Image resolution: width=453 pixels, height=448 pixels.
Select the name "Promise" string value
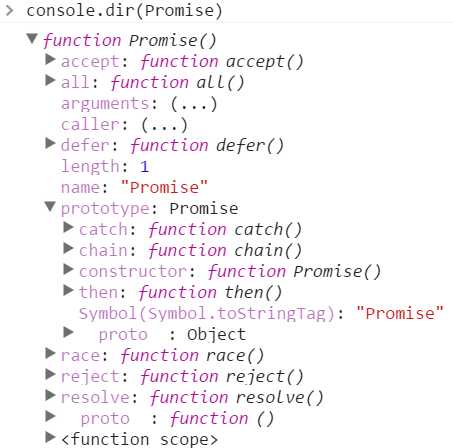[164, 187]
